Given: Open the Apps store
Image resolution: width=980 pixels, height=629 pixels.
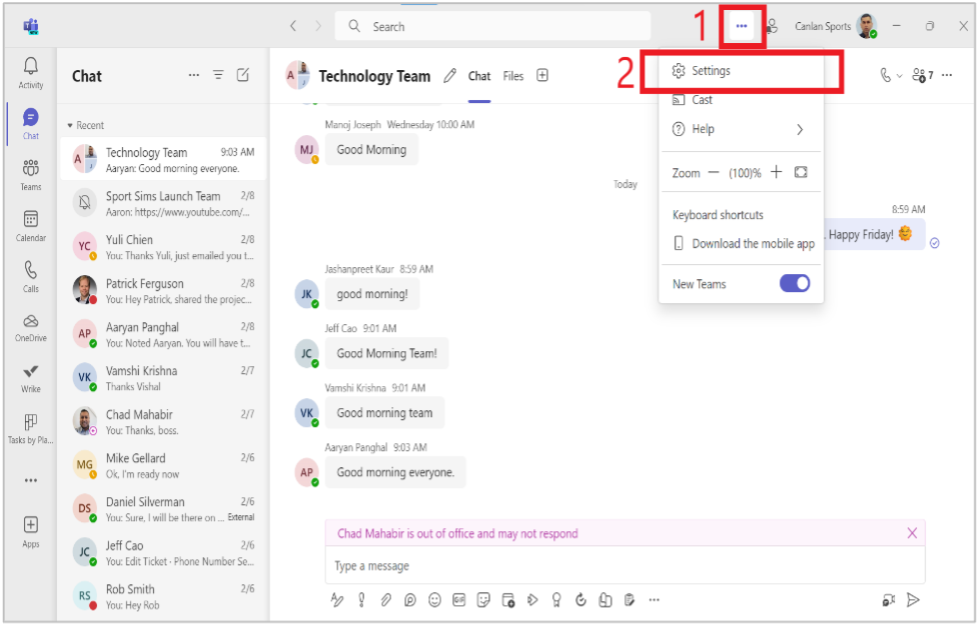Looking at the screenshot, I should (31, 532).
